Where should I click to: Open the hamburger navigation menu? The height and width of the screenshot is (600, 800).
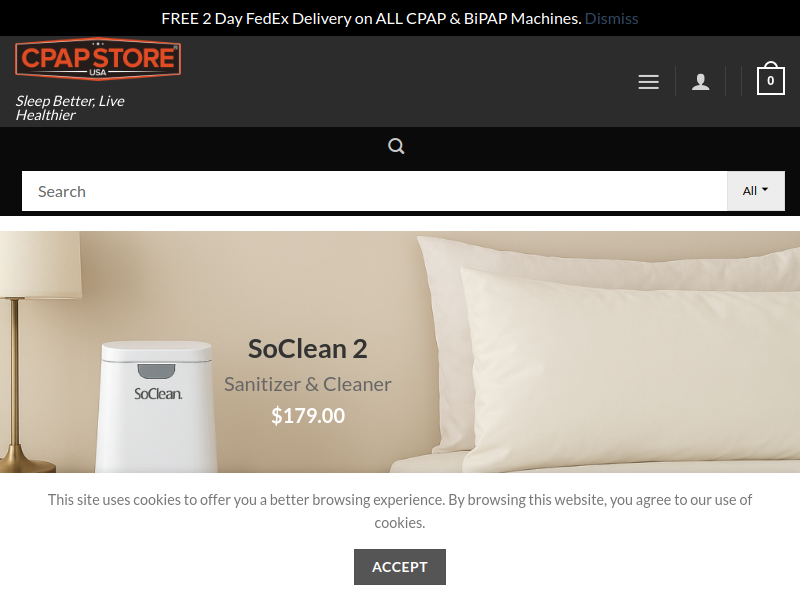(648, 82)
